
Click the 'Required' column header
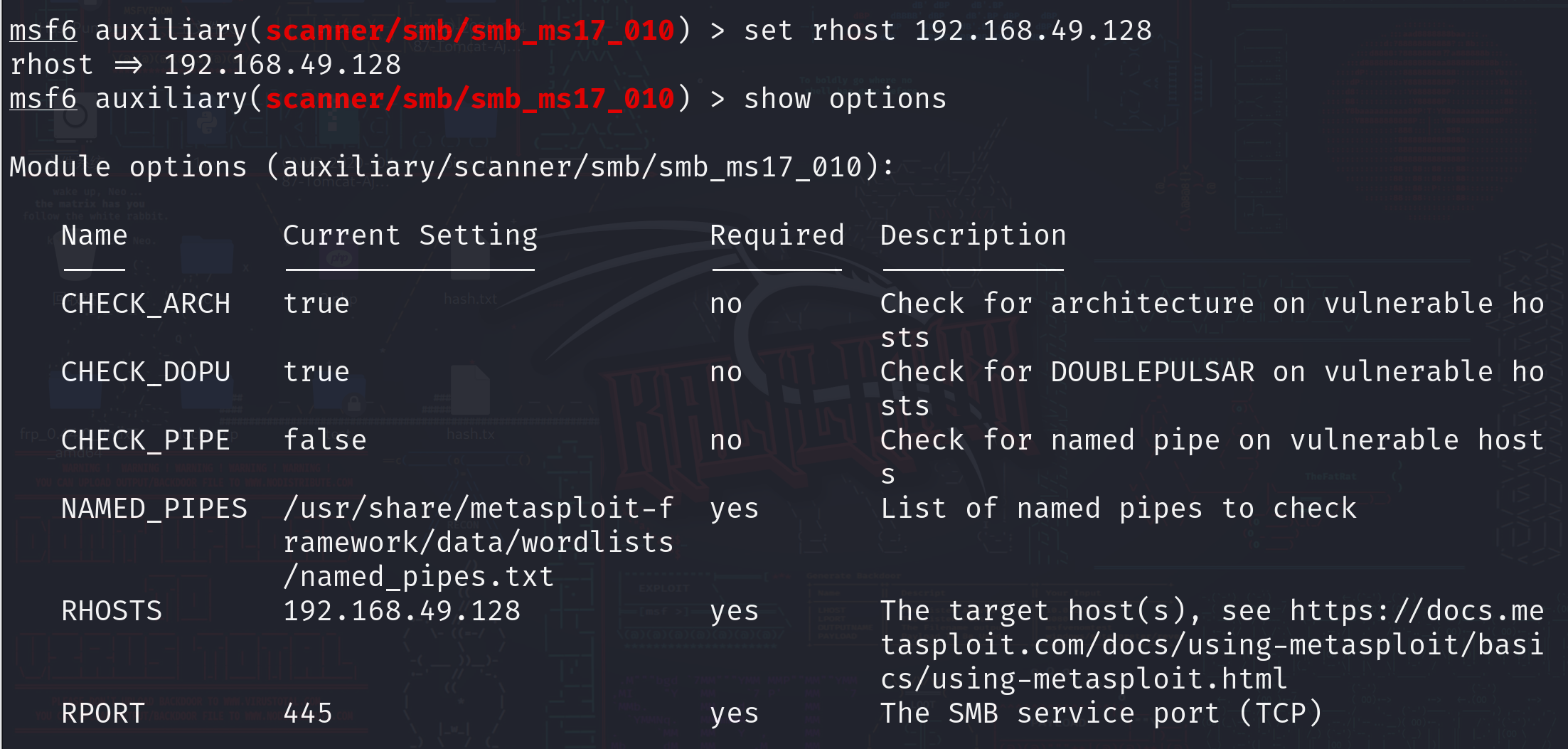point(777,235)
